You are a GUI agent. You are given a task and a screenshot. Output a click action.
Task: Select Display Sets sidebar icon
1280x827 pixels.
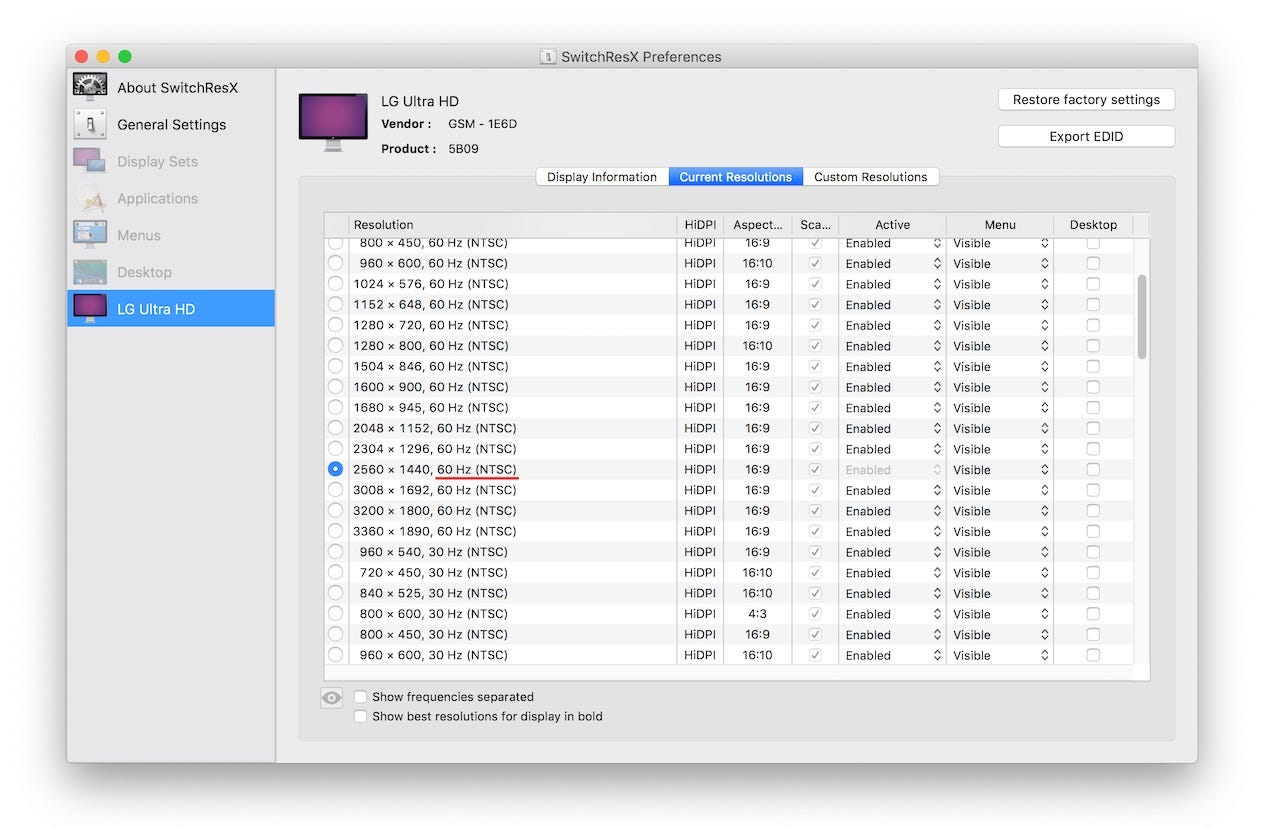pos(90,161)
